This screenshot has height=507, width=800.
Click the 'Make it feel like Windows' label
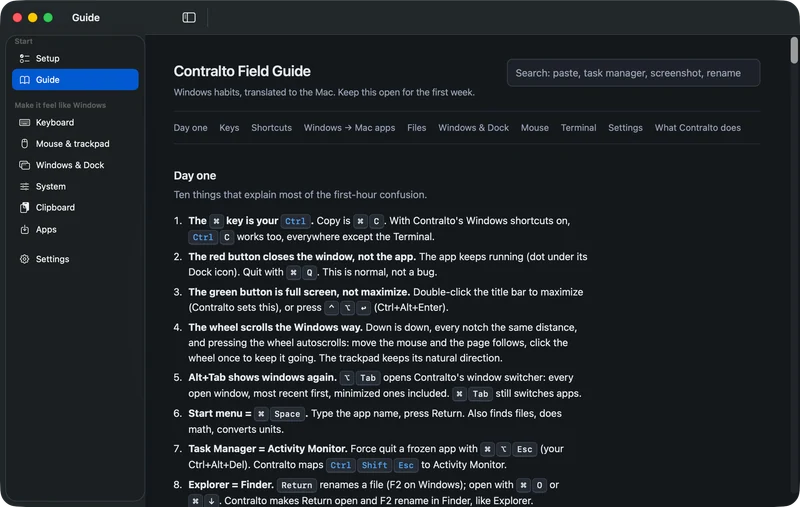60,105
